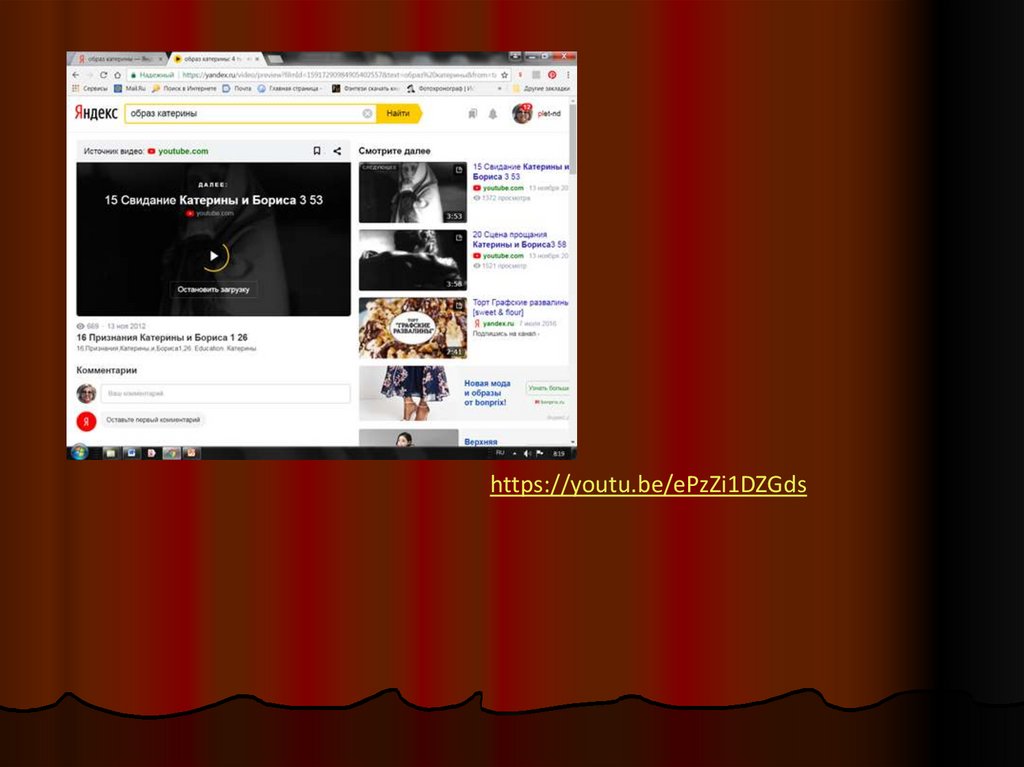Close the active video tab
The height and width of the screenshot is (767, 1024).
click(257, 59)
